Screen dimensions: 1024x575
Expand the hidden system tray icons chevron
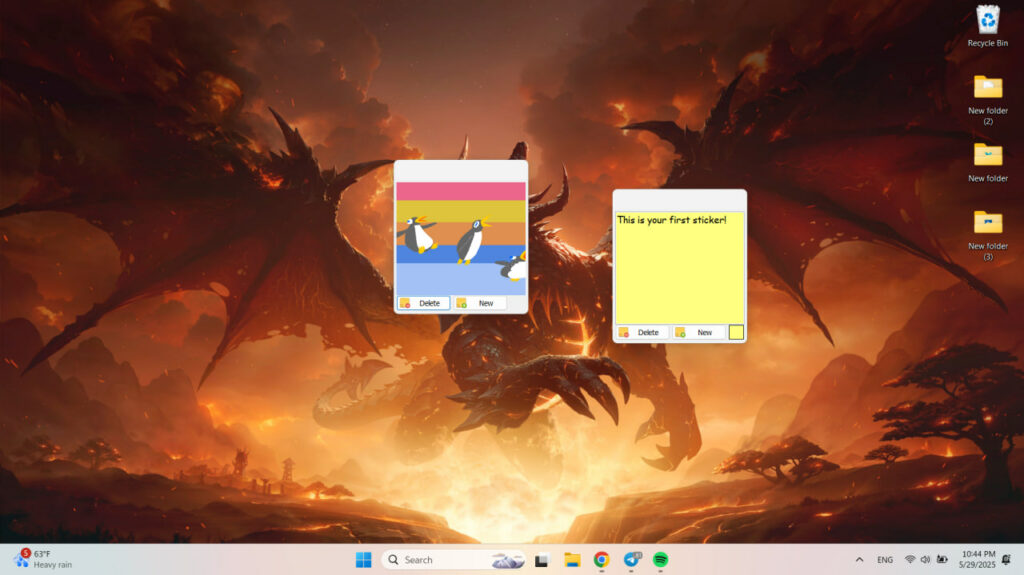(x=859, y=560)
